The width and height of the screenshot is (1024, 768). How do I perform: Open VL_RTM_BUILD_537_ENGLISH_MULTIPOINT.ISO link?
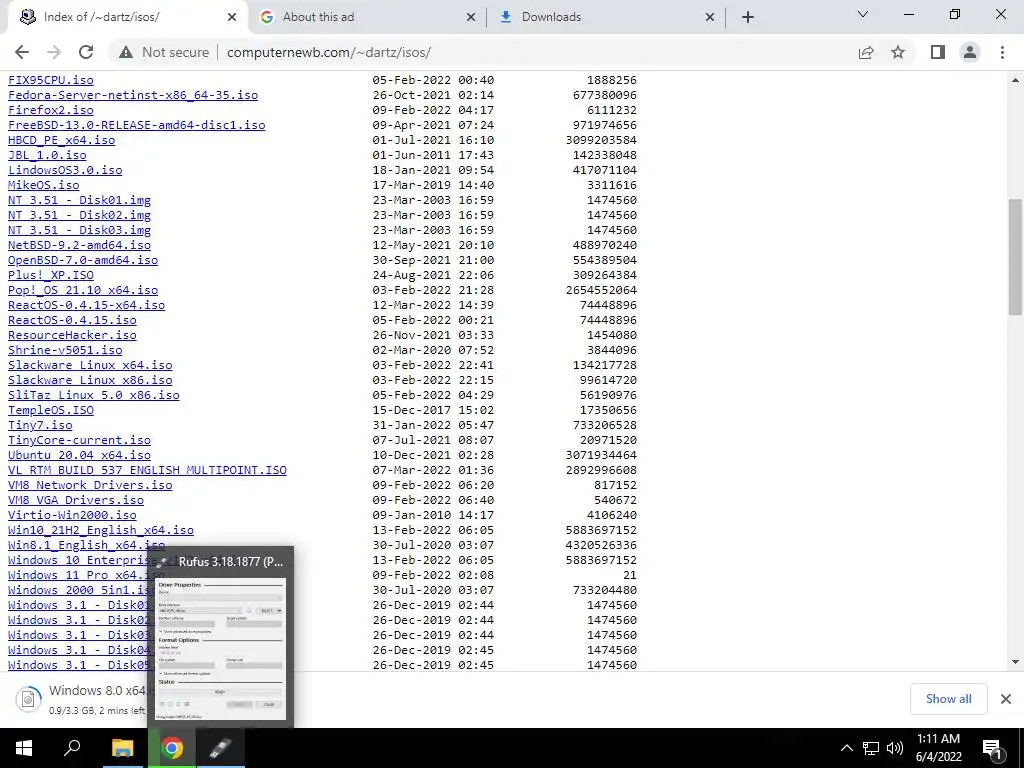[148, 470]
